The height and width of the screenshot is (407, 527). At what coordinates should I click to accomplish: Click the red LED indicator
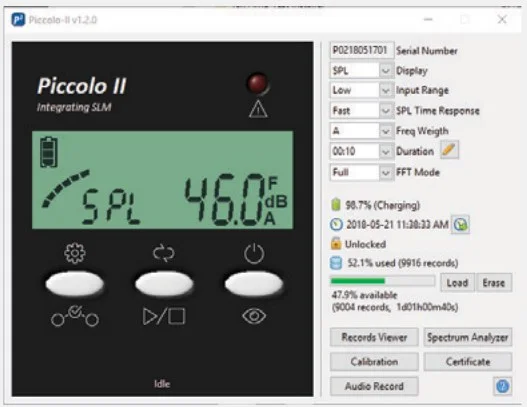258,83
